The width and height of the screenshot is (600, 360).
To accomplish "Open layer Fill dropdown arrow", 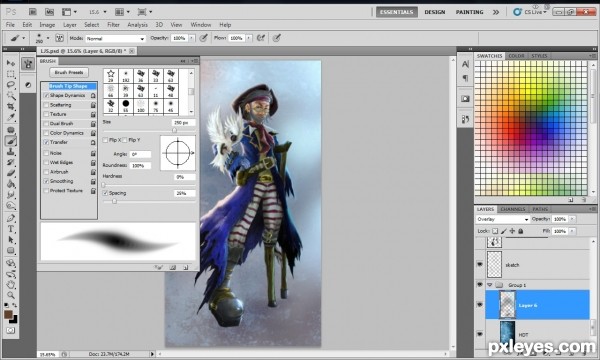I will 572,231.
